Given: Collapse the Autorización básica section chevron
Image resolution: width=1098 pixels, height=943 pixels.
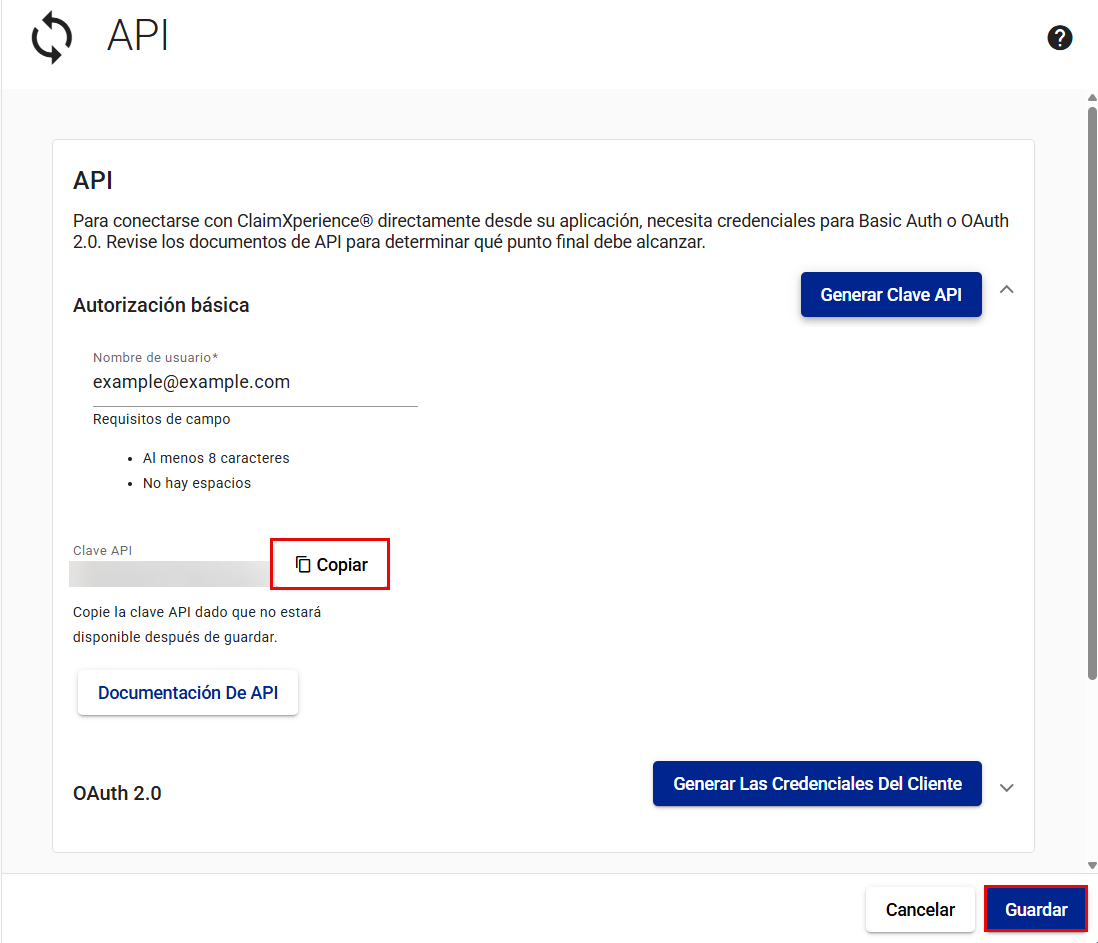Looking at the screenshot, I should click(1007, 290).
